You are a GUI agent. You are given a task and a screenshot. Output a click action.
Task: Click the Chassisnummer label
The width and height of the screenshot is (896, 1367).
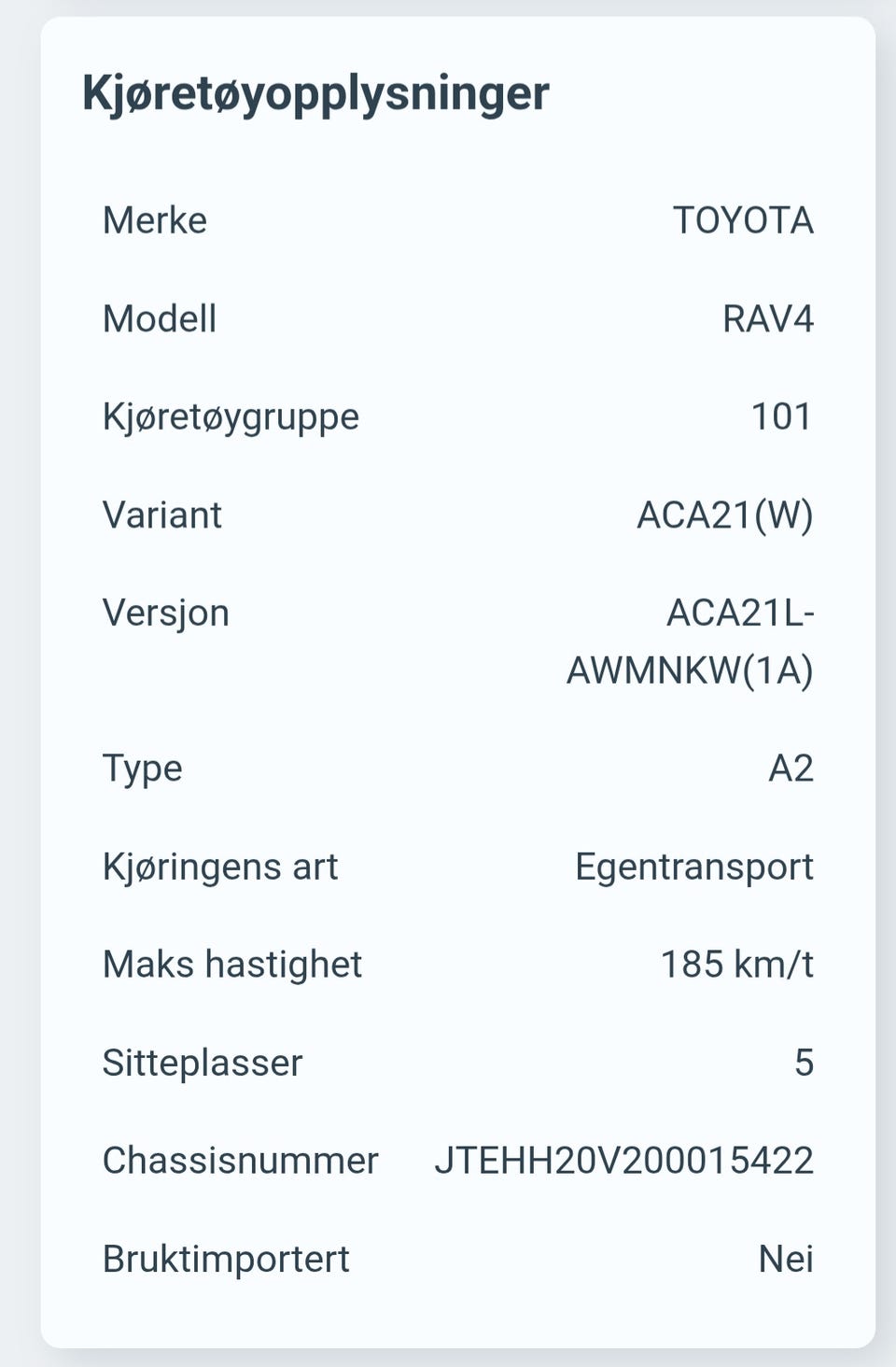pos(241,1161)
